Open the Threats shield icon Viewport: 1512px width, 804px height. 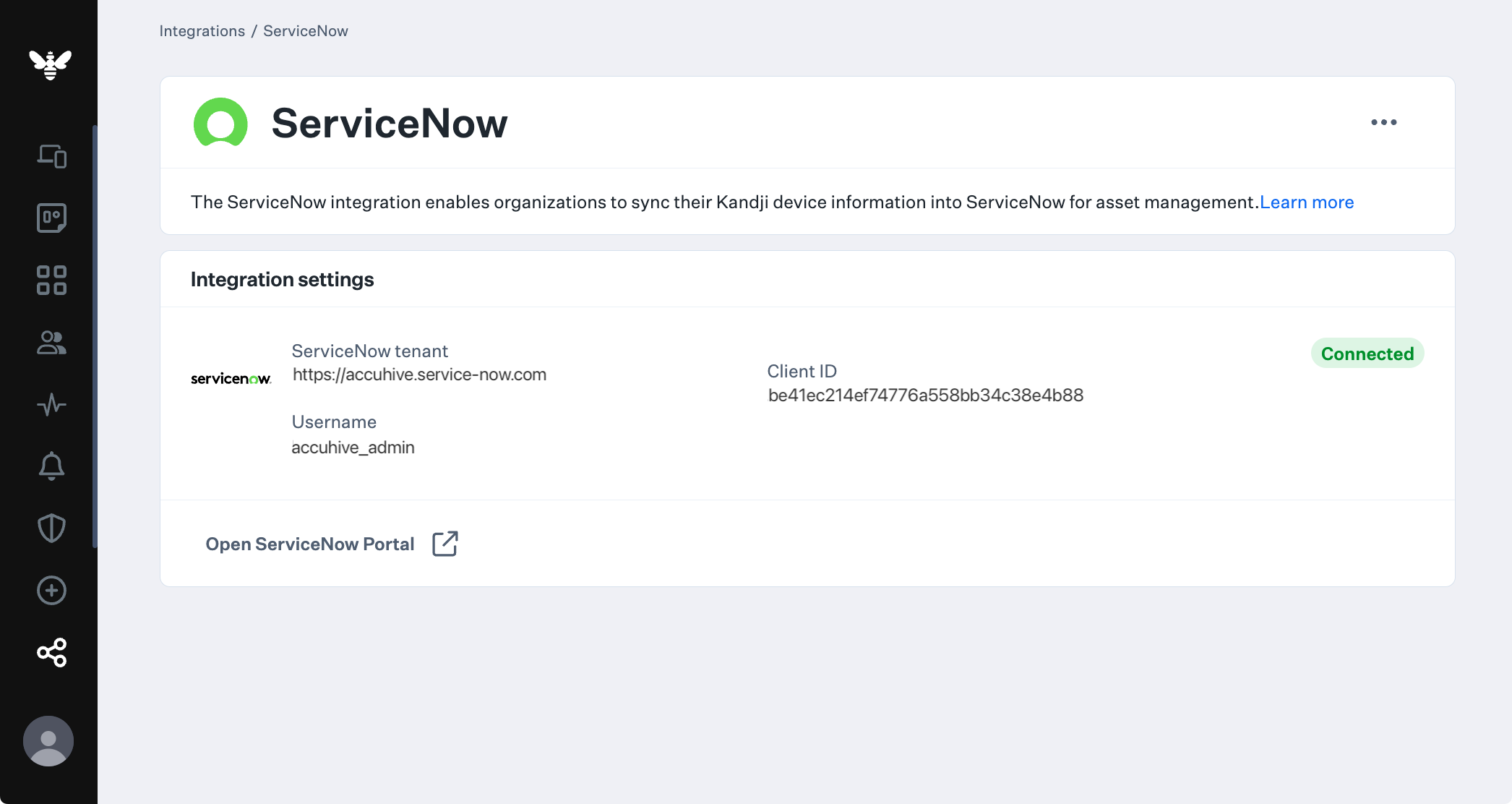(51, 529)
